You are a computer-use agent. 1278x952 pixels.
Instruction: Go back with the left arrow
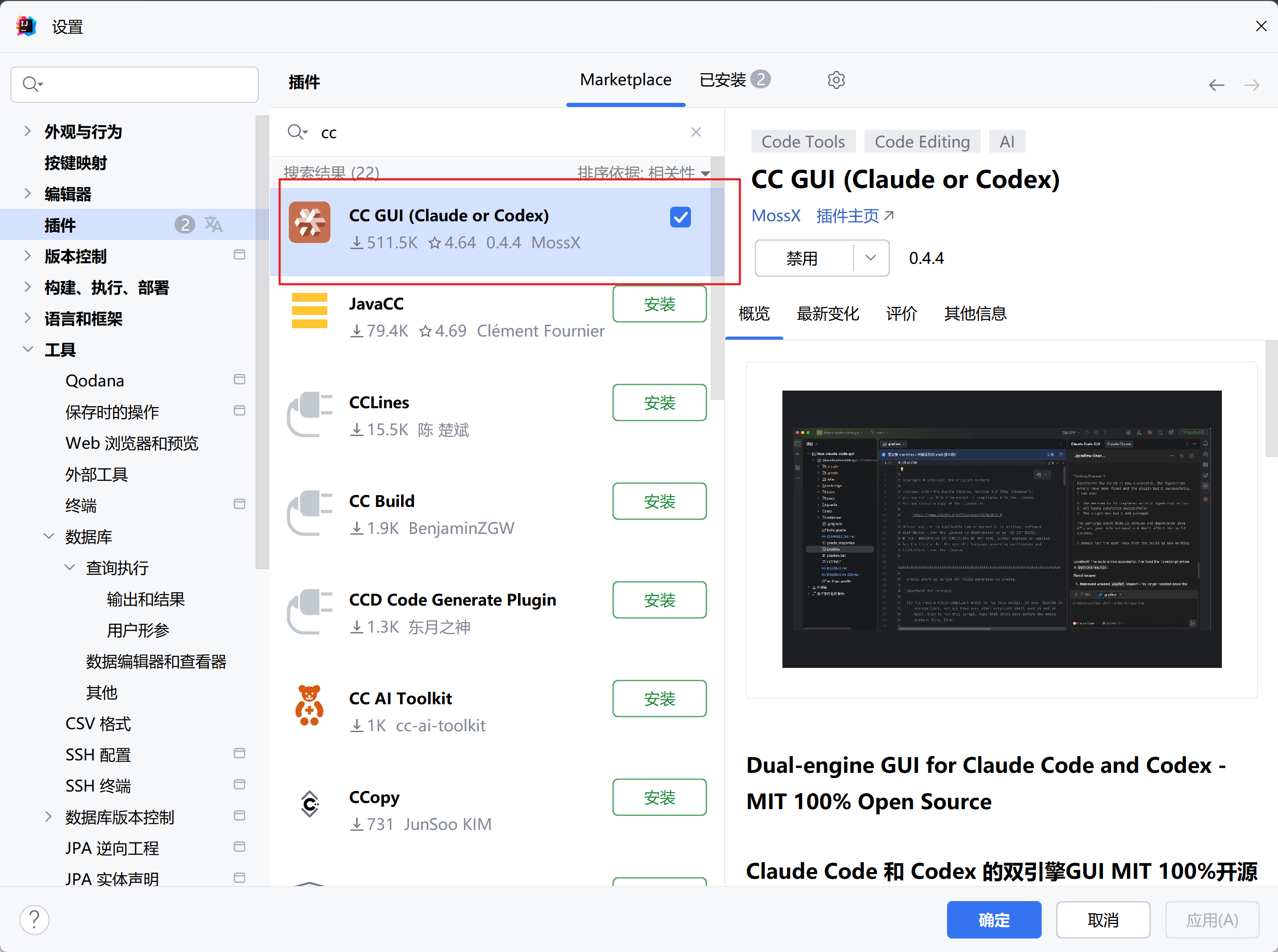click(x=1216, y=85)
